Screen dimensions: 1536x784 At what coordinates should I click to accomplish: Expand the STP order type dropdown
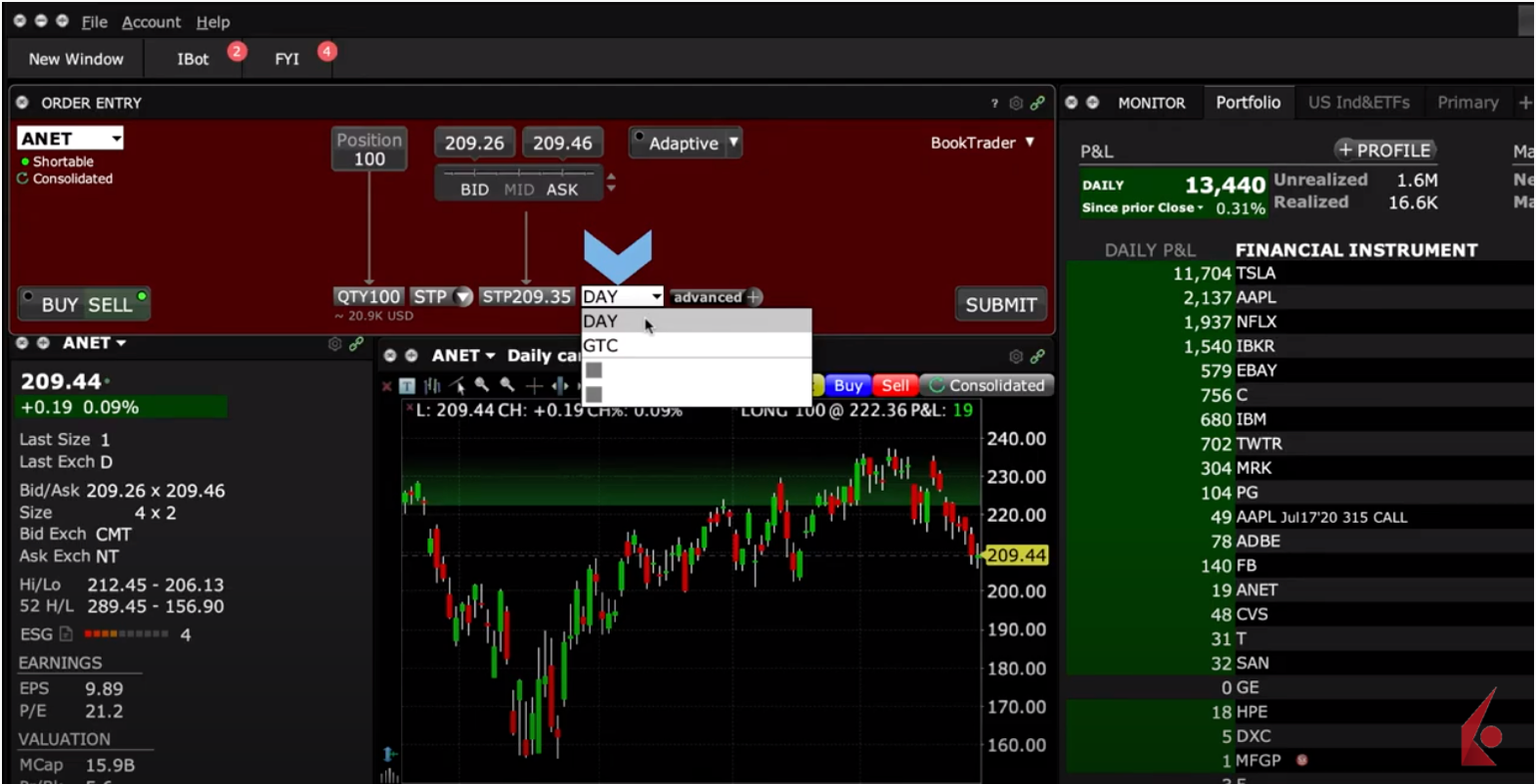click(463, 296)
